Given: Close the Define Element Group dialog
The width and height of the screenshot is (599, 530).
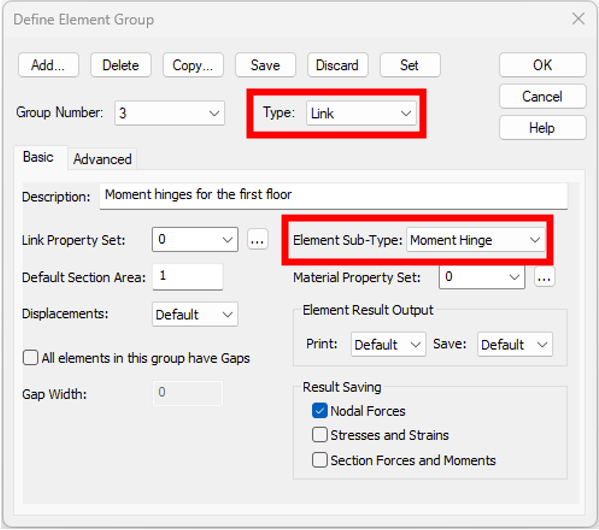Looking at the screenshot, I should pyautogui.click(x=578, y=19).
